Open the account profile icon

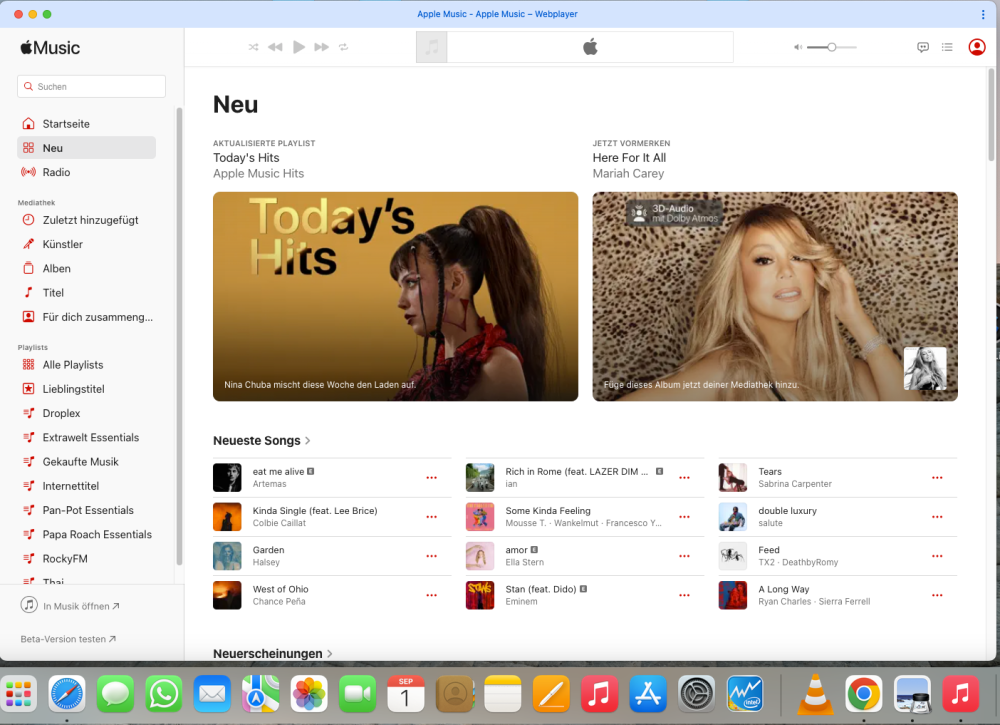[976, 47]
